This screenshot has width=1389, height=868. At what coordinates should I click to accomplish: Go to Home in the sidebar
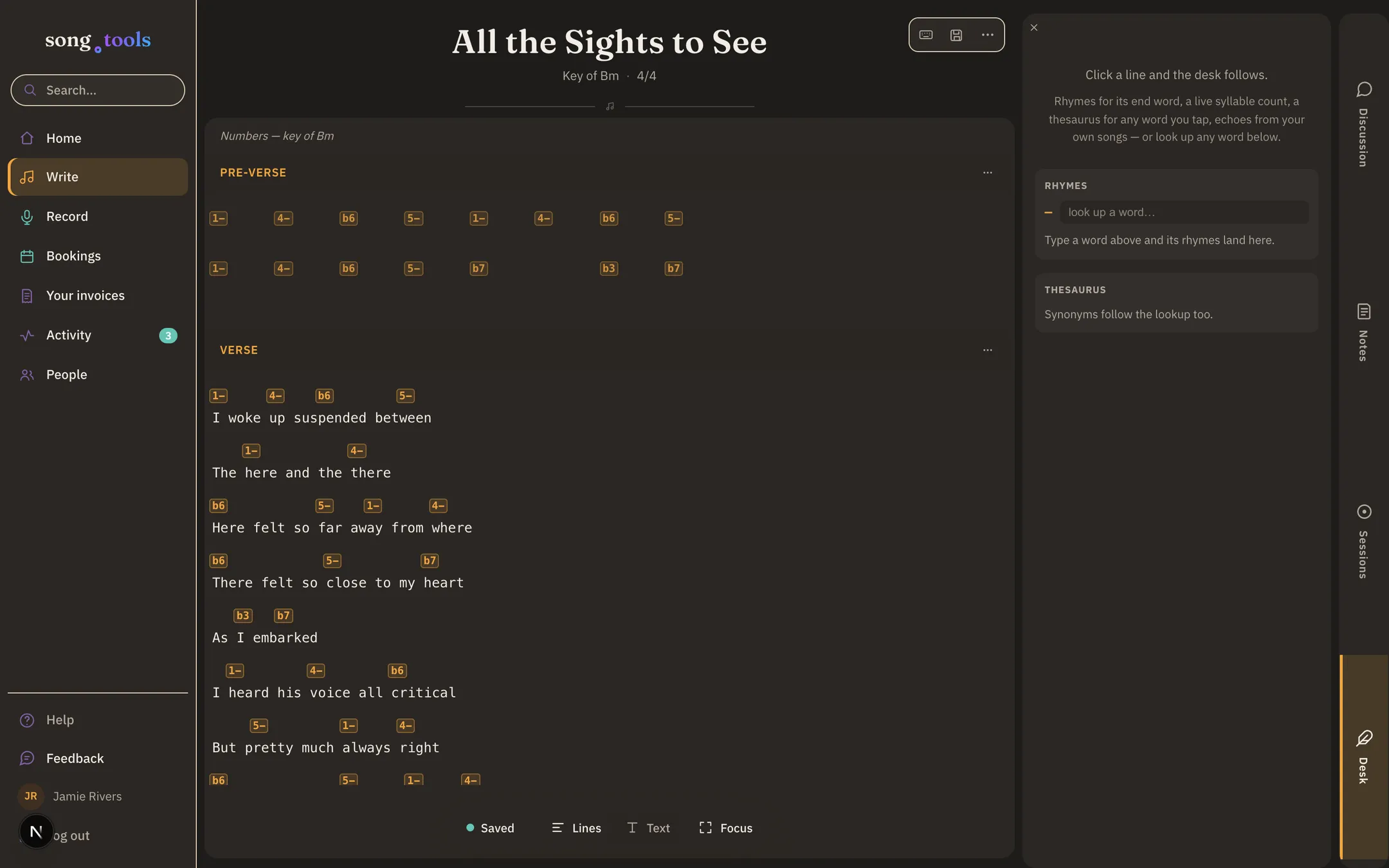point(98,138)
